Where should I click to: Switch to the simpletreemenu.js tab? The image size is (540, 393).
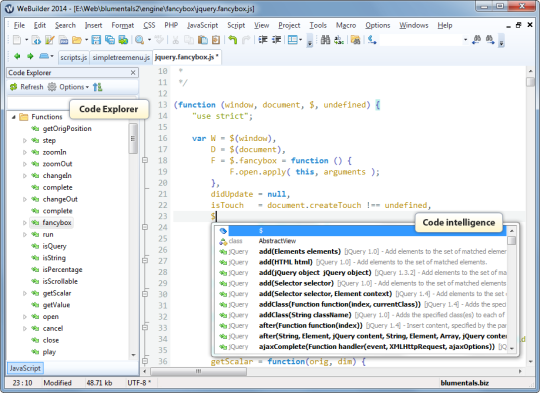[x=121, y=57]
